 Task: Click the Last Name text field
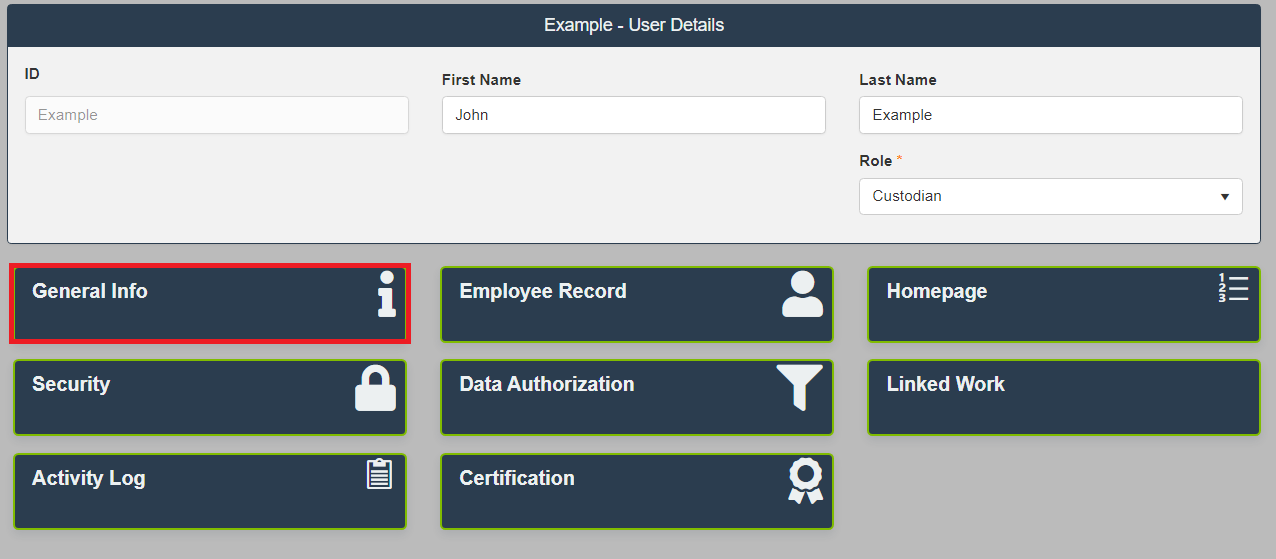[x=1050, y=115]
